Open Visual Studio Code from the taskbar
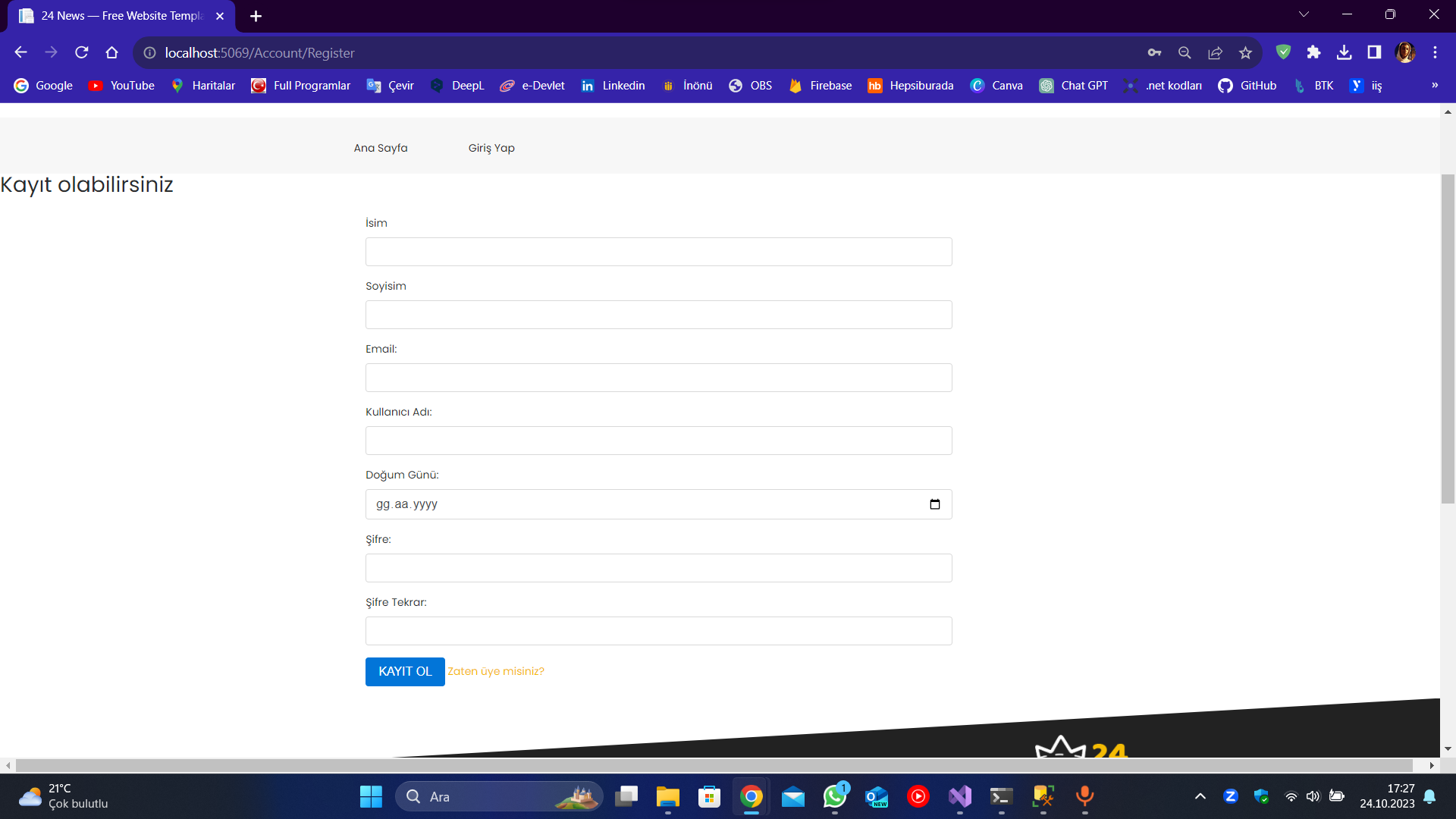This screenshot has width=1456, height=819. click(x=959, y=797)
